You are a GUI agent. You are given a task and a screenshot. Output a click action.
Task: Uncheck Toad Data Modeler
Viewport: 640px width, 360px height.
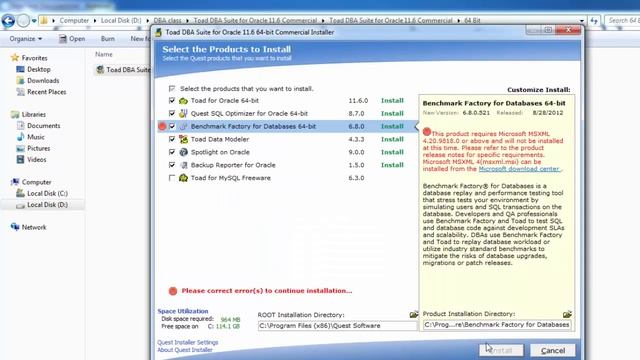[172, 139]
